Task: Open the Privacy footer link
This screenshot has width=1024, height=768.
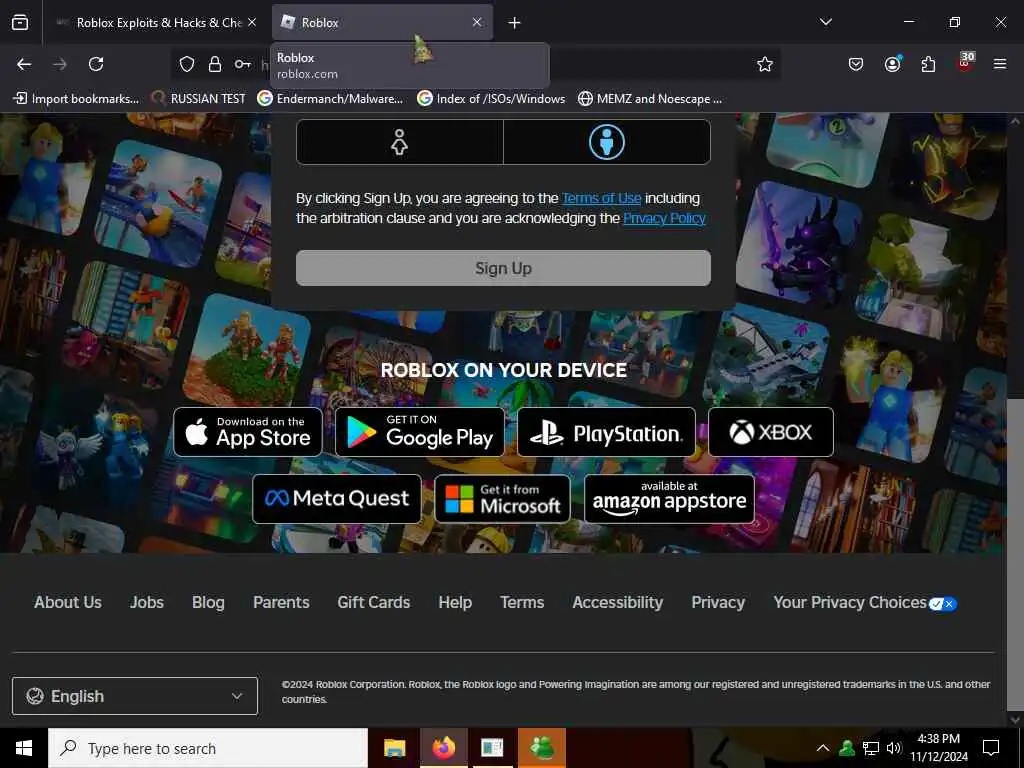Action: pos(718,602)
